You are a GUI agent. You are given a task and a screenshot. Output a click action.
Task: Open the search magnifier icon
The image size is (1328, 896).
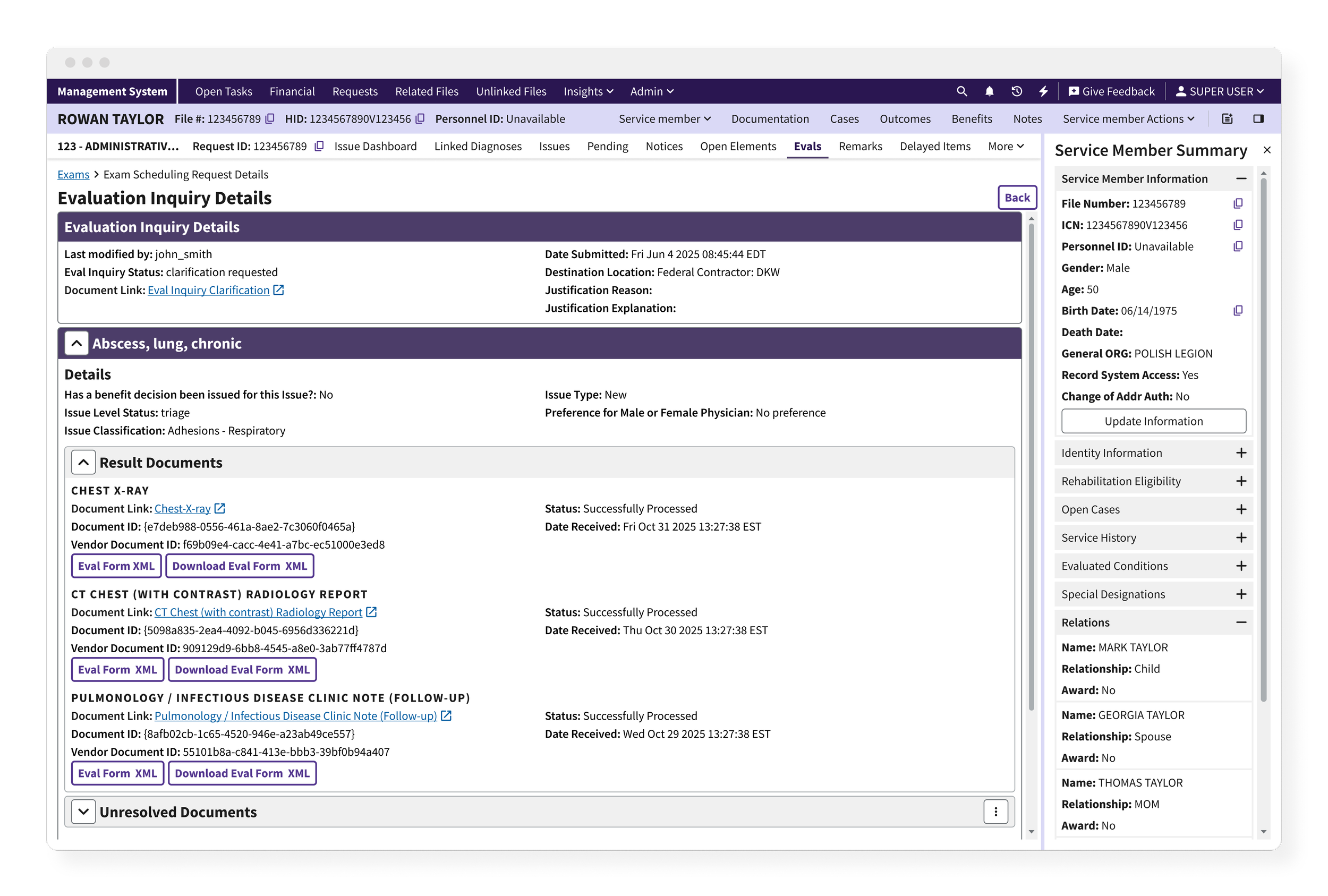click(x=961, y=91)
